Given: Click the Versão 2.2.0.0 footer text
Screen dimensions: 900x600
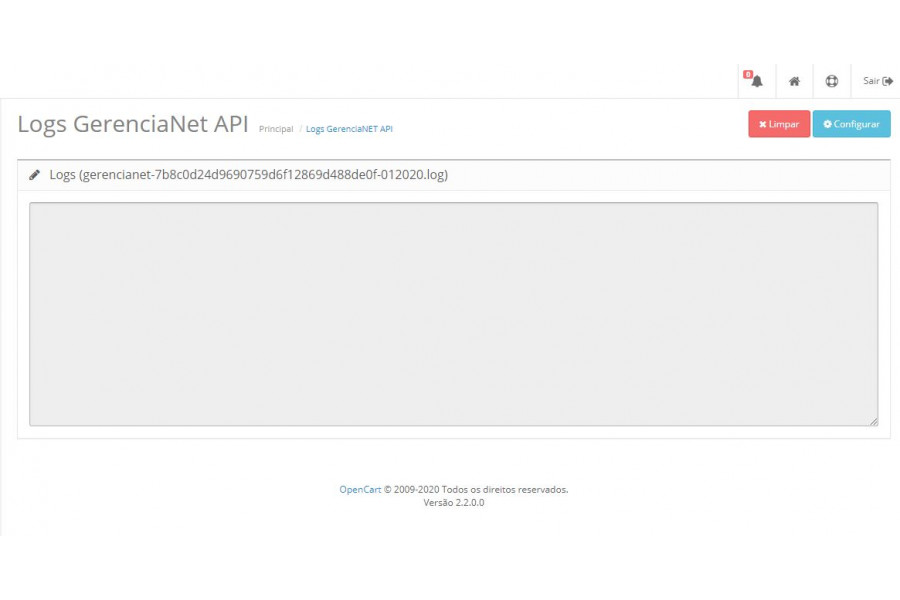Looking at the screenshot, I should 453,502.
